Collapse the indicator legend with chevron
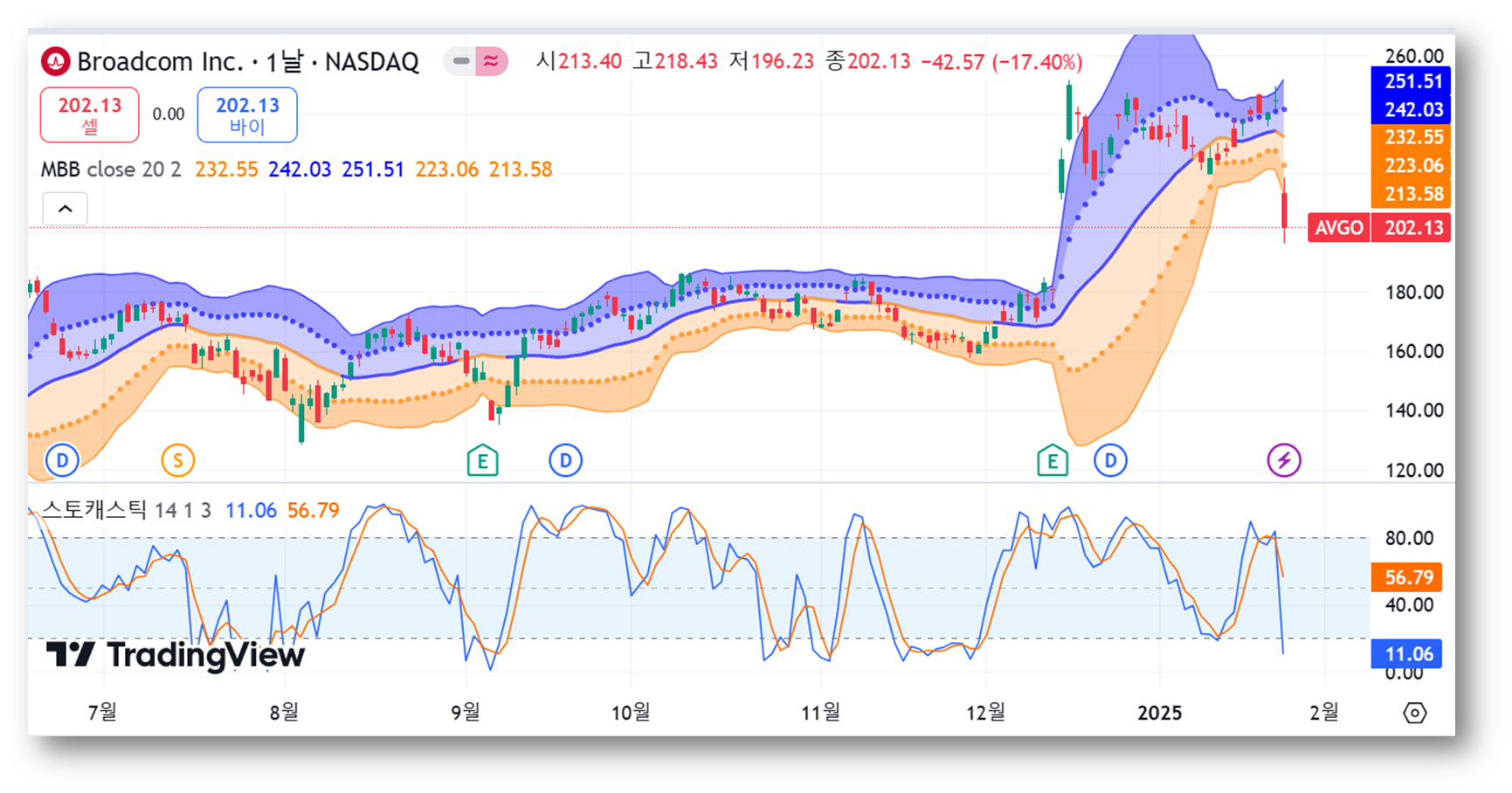The height and width of the screenshot is (793, 1512). coord(65,209)
